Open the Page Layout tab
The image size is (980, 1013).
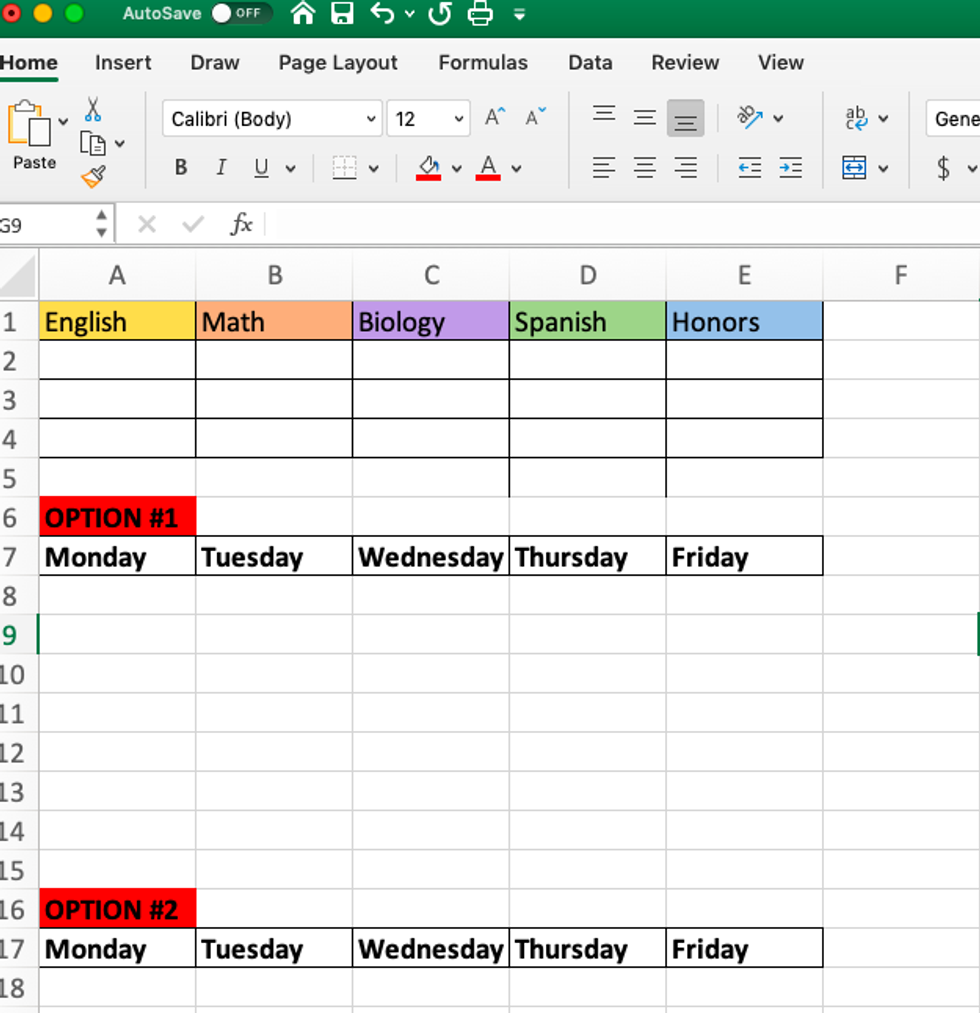tap(338, 62)
